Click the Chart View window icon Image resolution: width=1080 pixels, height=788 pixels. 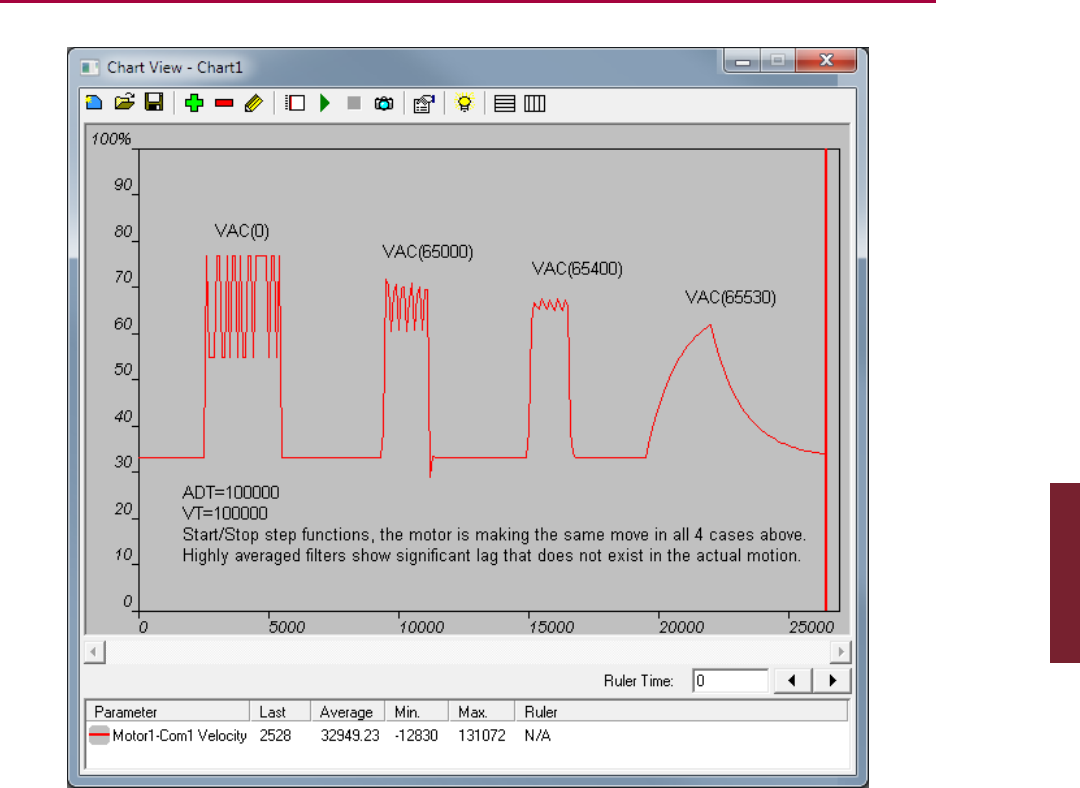pyautogui.click(x=90, y=68)
